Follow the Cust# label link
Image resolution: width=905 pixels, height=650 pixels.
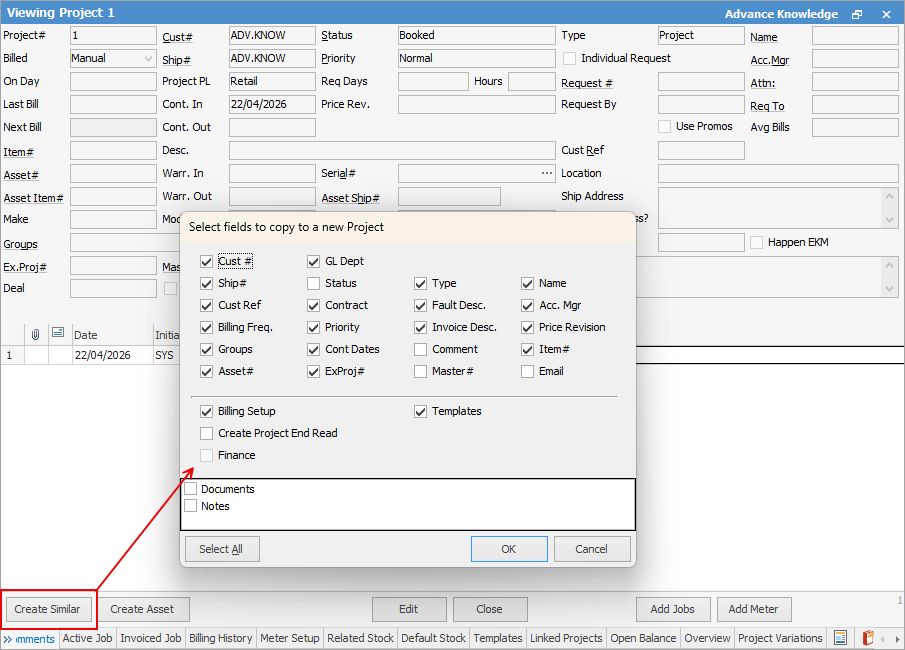(177, 37)
